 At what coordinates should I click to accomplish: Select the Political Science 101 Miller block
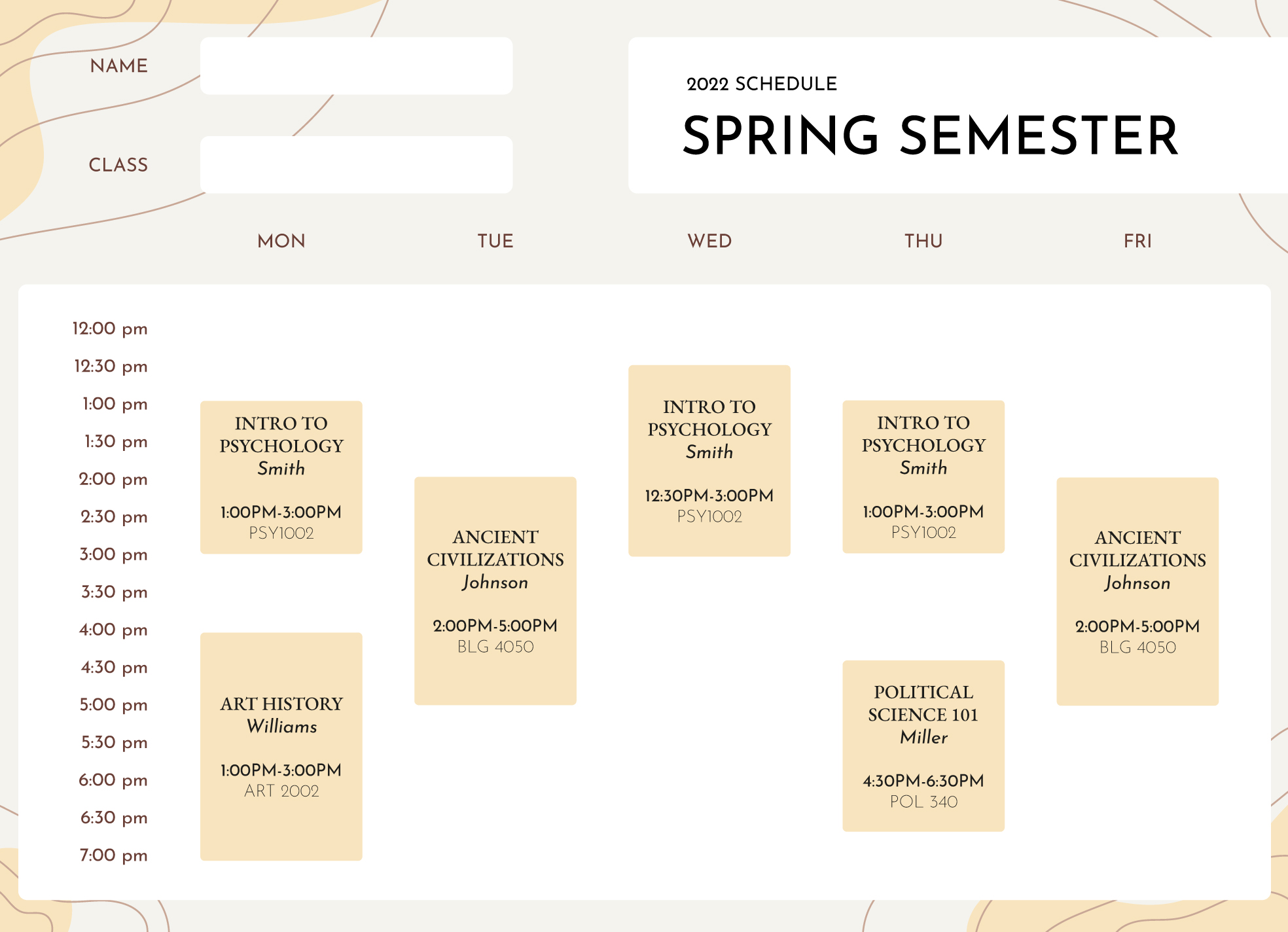(x=923, y=745)
